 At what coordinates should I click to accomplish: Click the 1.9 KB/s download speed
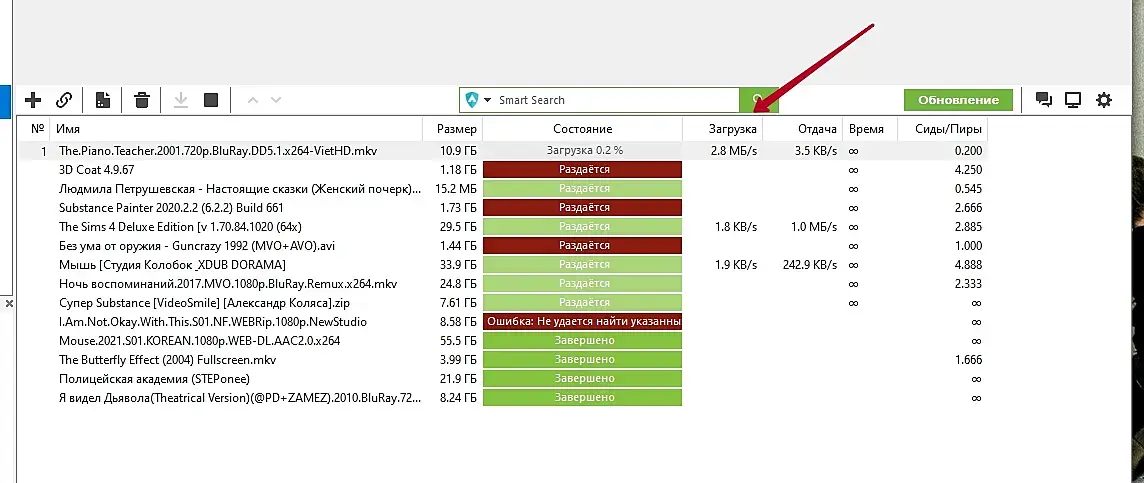(x=736, y=265)
